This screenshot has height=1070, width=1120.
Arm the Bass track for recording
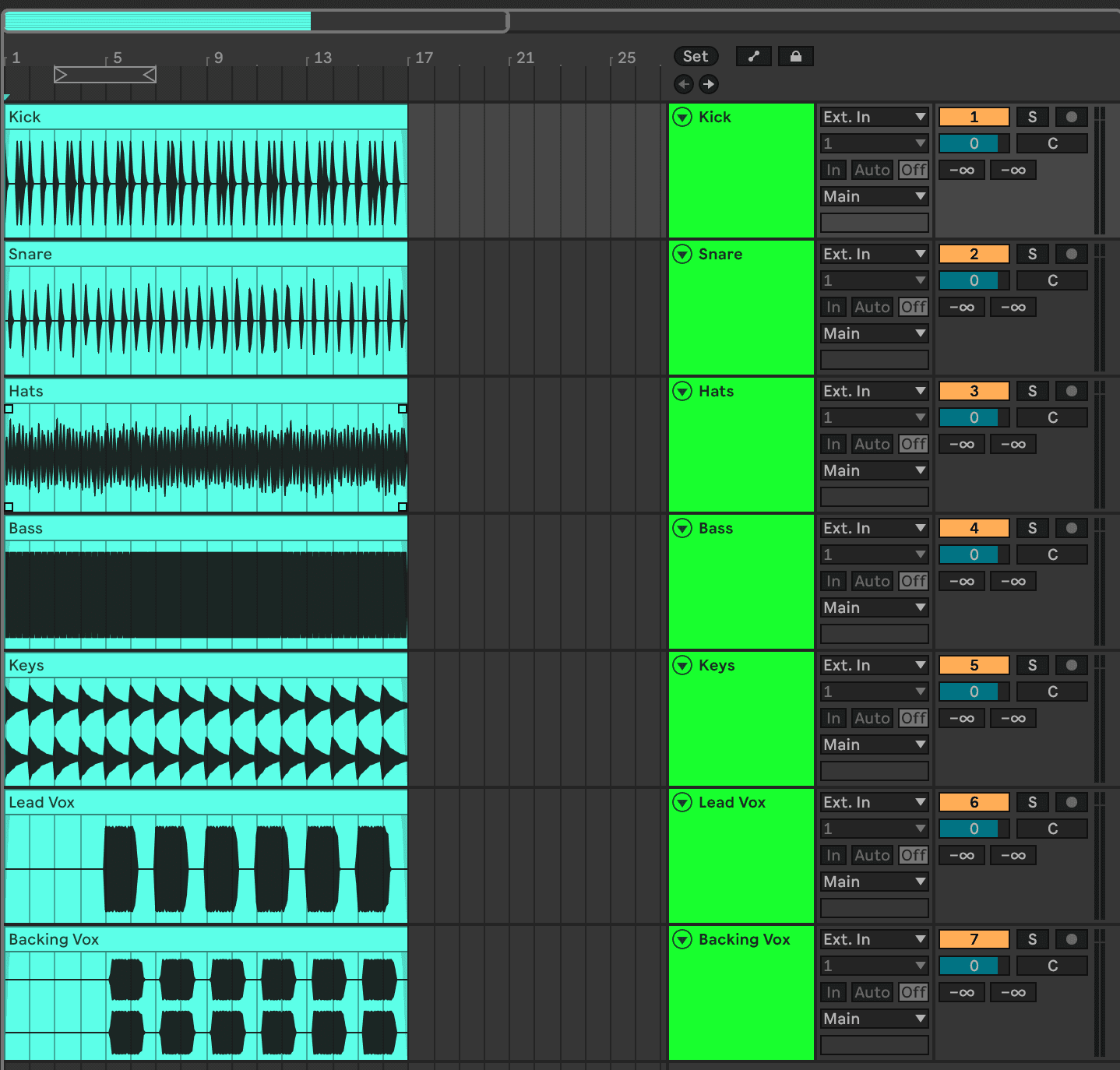(1072, 528)
